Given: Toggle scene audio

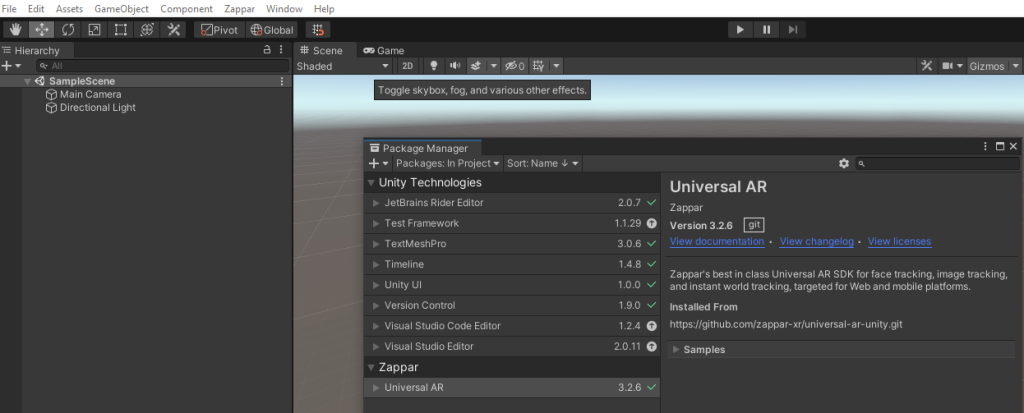Looking at the screenshot, I should point(455,66).
